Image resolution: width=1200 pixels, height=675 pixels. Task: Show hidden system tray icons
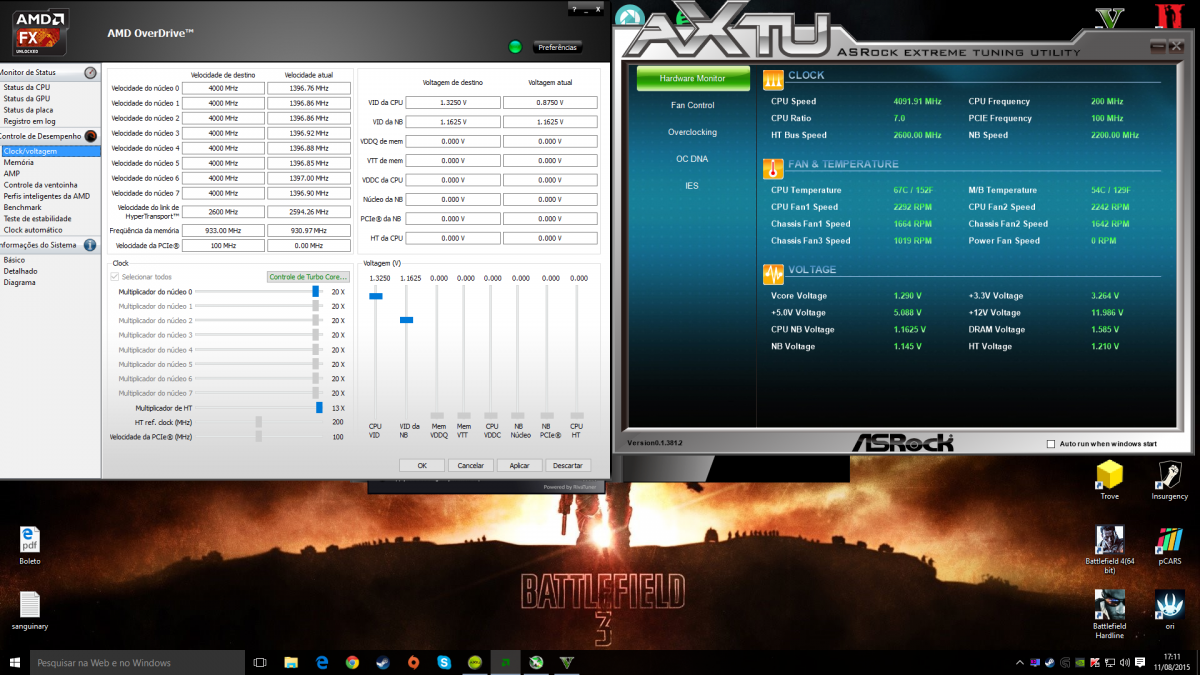pos(1020,662)
